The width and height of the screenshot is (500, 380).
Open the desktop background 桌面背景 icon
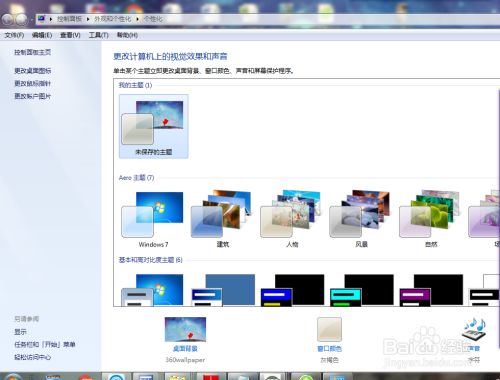point(185,329)
